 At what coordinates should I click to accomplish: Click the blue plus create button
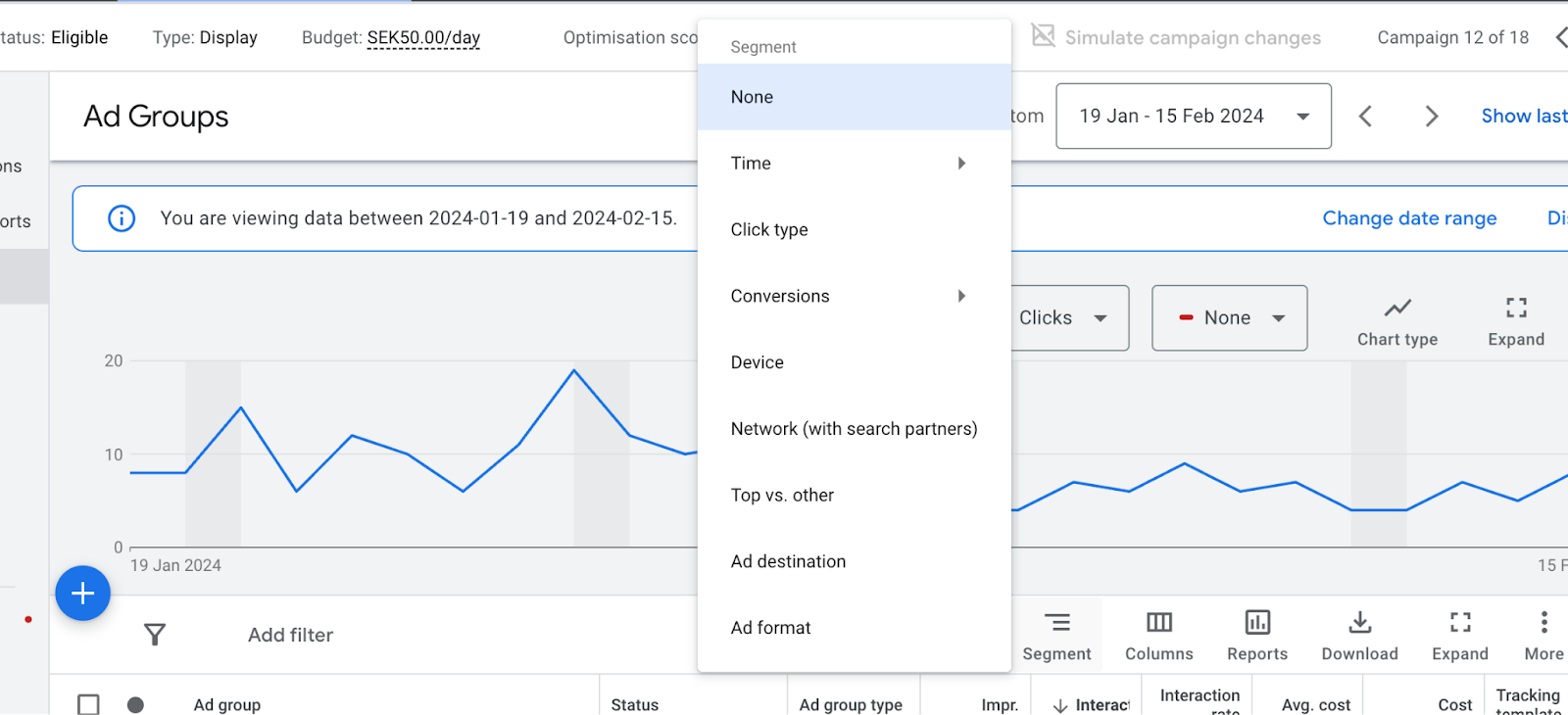coord(83,594)
